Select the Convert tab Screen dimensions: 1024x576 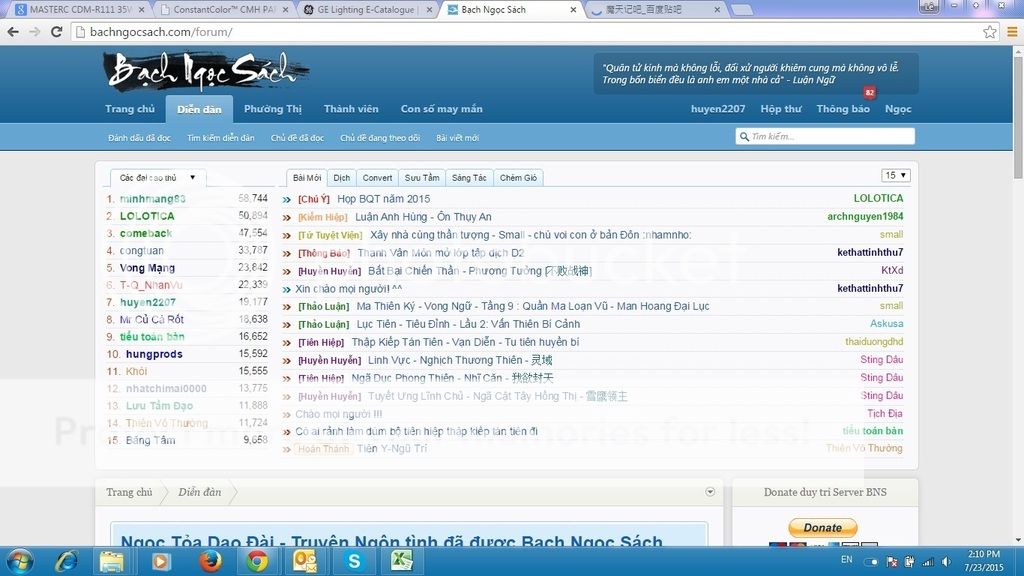377,178
